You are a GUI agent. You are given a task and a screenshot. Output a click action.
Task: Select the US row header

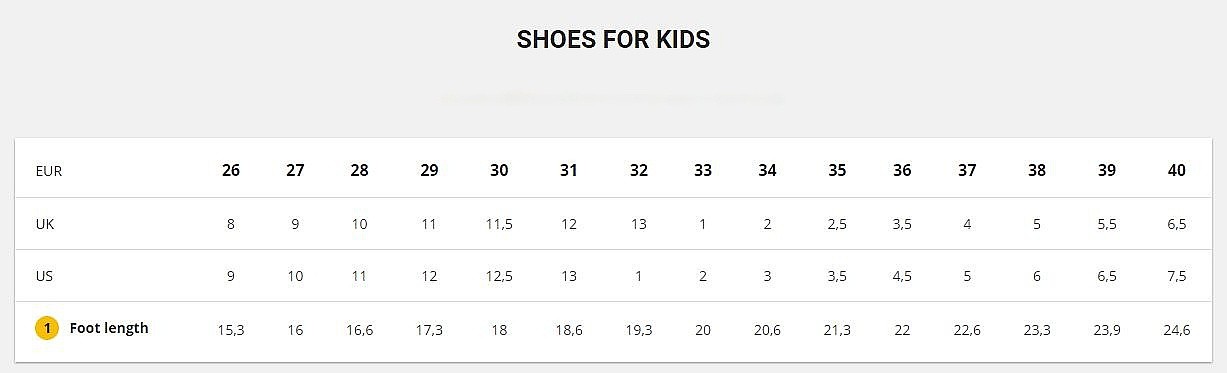(x=44, y=276)
